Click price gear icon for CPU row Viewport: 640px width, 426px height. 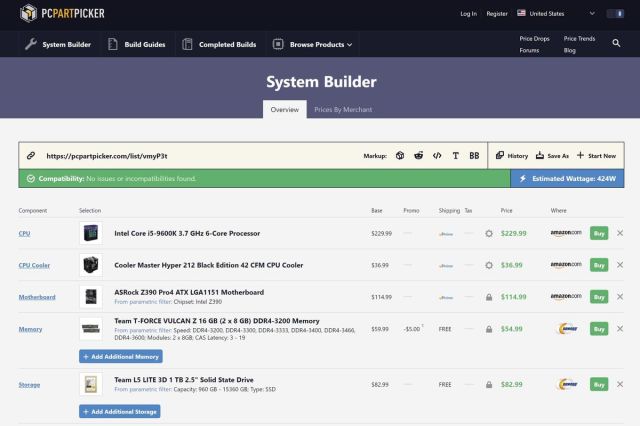coord(489,233)
